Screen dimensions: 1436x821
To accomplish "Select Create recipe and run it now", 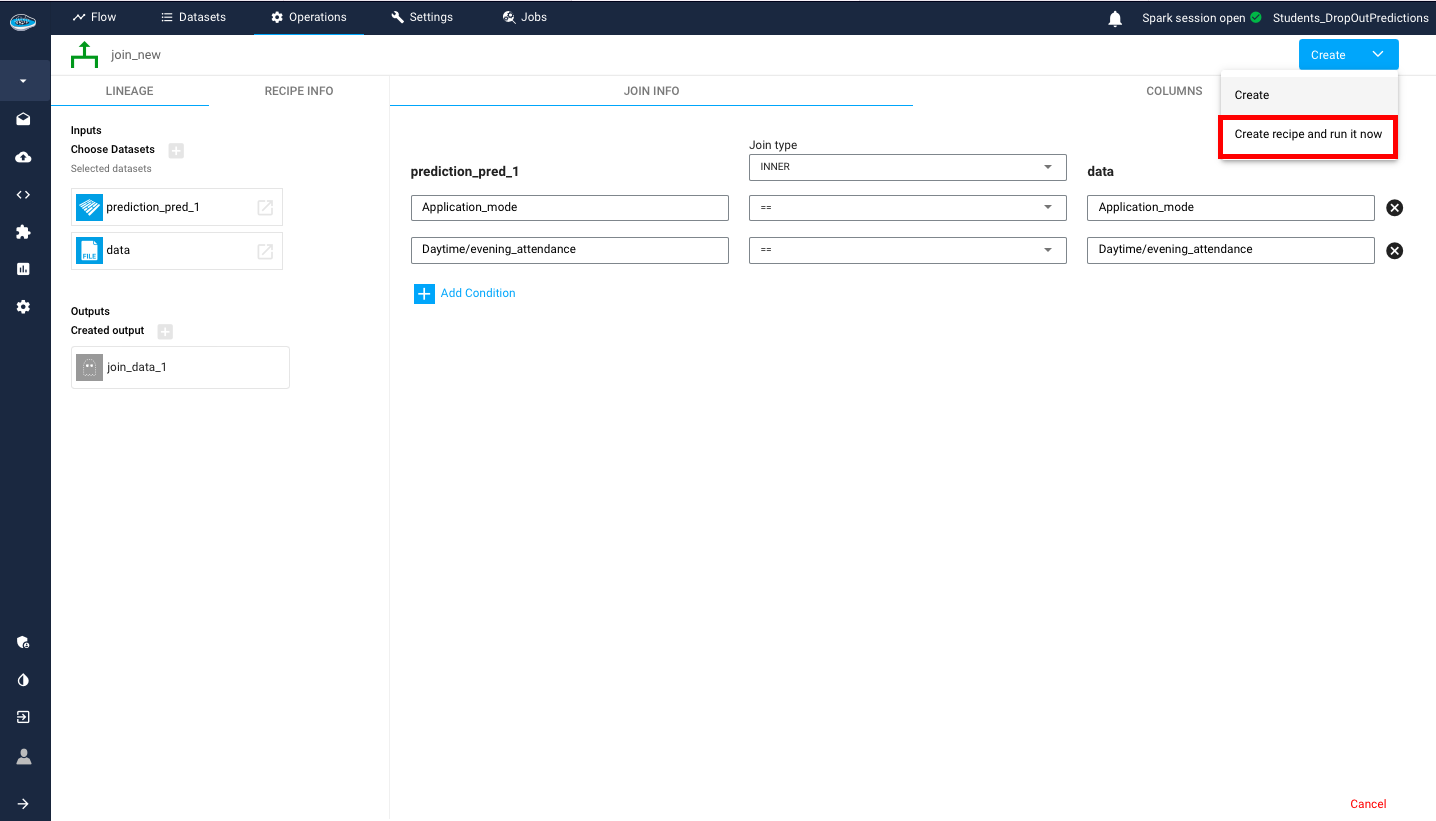I will click(x=1308, y=134).
